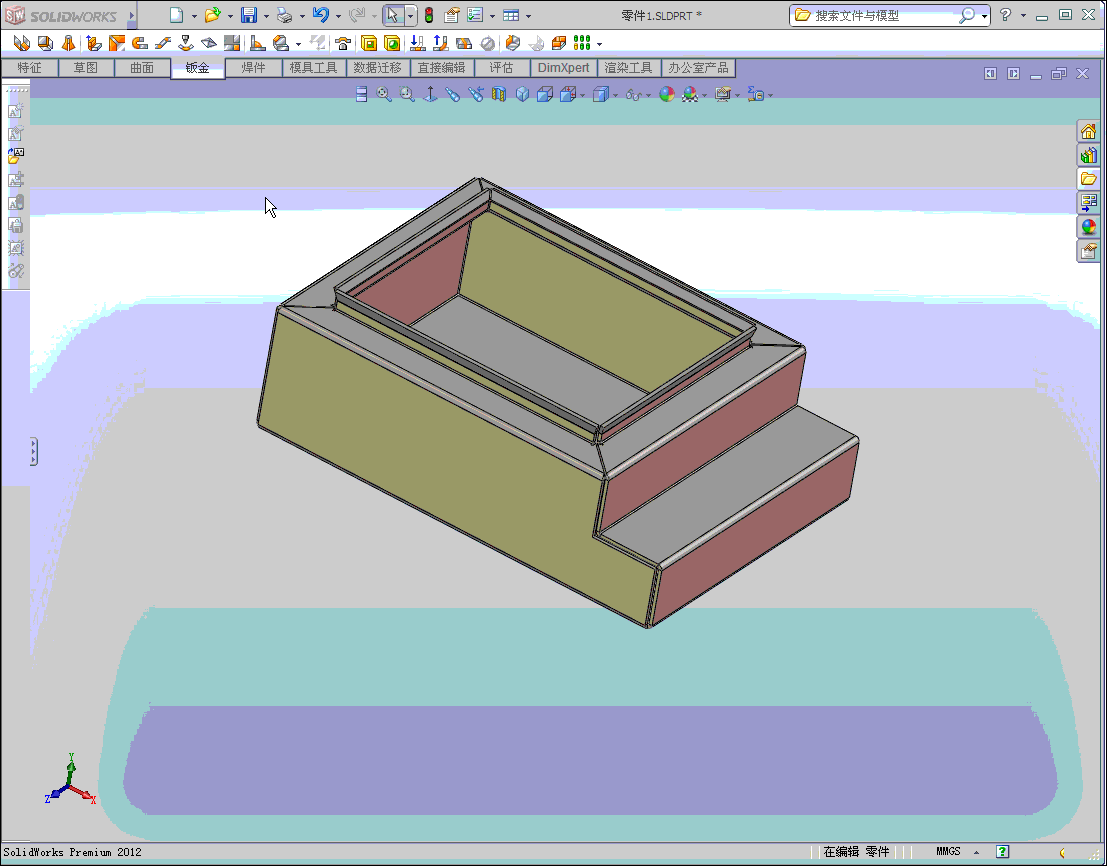The height and width of the screenshot is (866, 1107).
Task: Switch to the 特征 tab
Action: [x=30, y=68]
